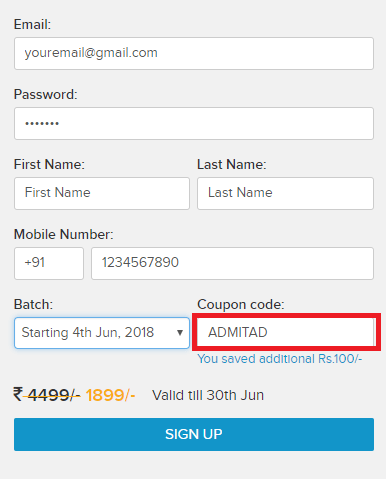The image size is (386, 479).
Task: Click the "Batch:" label
Action: click(33, 305)
